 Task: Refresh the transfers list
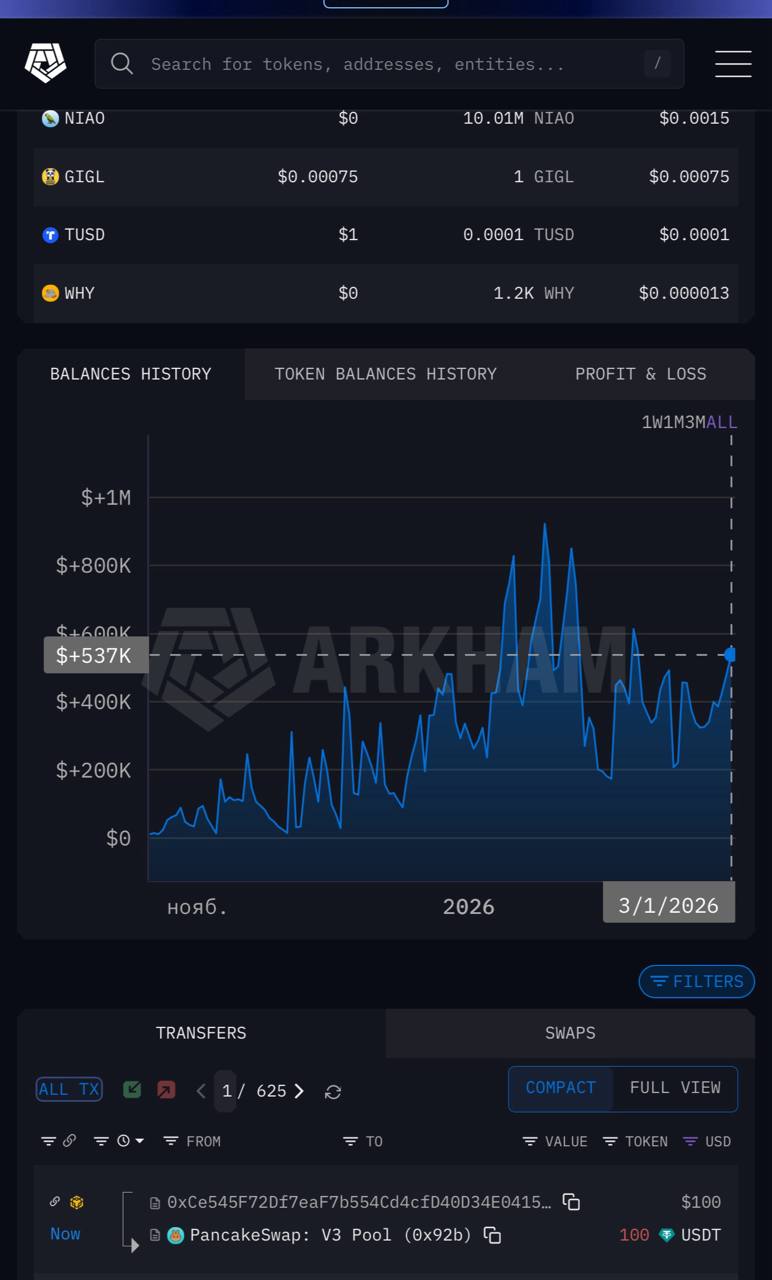pyautogui.click(x=333, y=1092)
